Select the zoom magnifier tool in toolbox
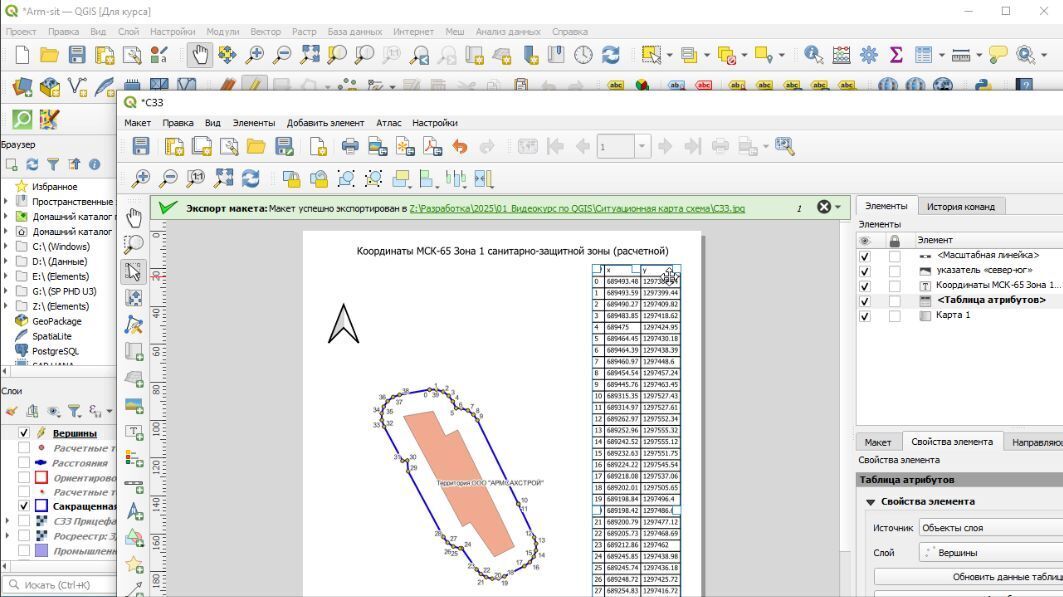Image resolution: width=1063 pixels, height=597 pixels. pyautogui.click(x=134, y=244)
